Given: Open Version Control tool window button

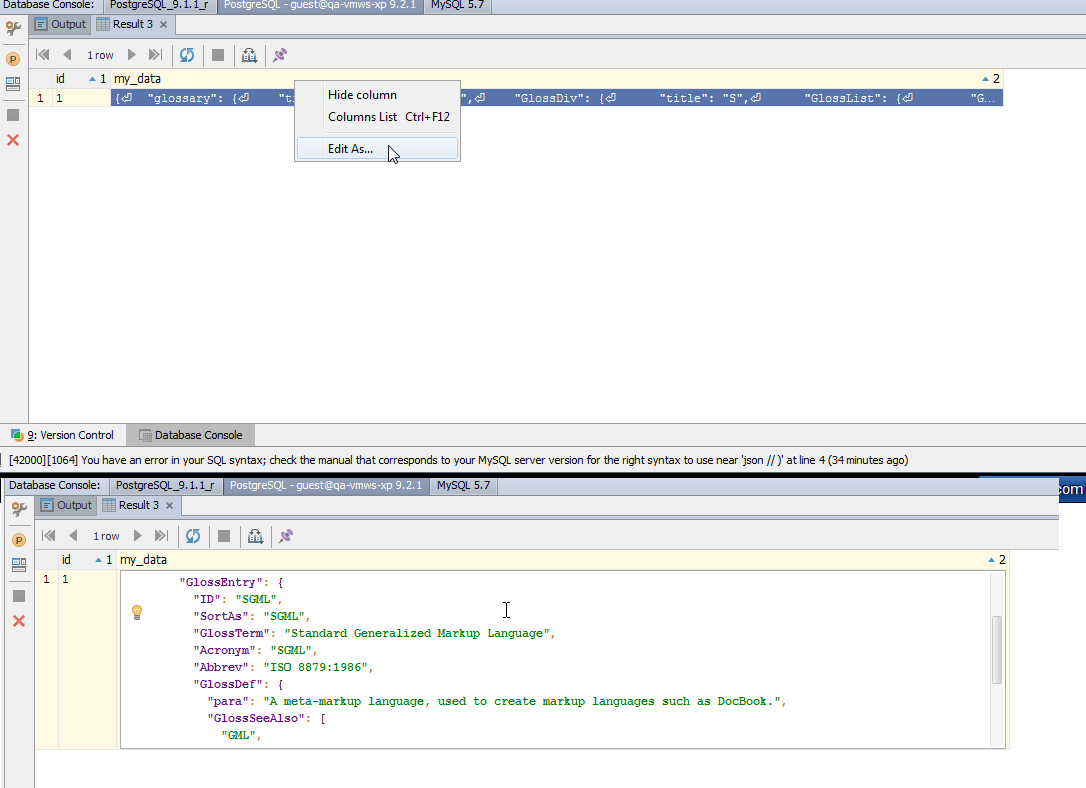Looking at the screenshot, I should click(62, 435).
